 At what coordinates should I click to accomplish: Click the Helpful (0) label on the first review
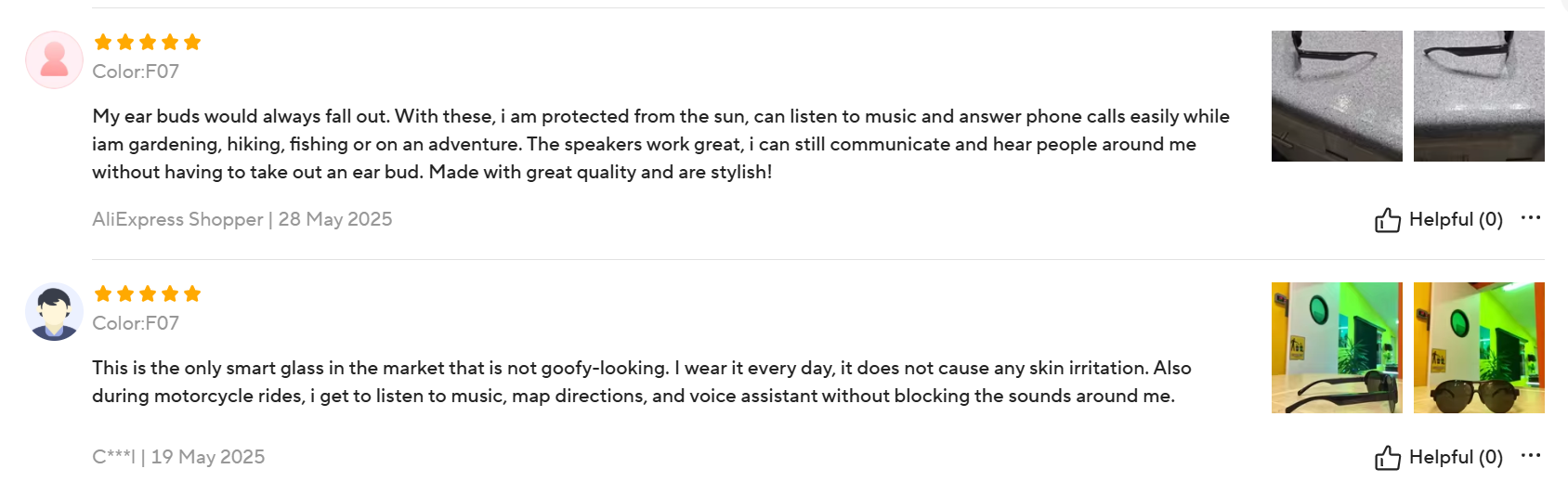[1455, 219]
